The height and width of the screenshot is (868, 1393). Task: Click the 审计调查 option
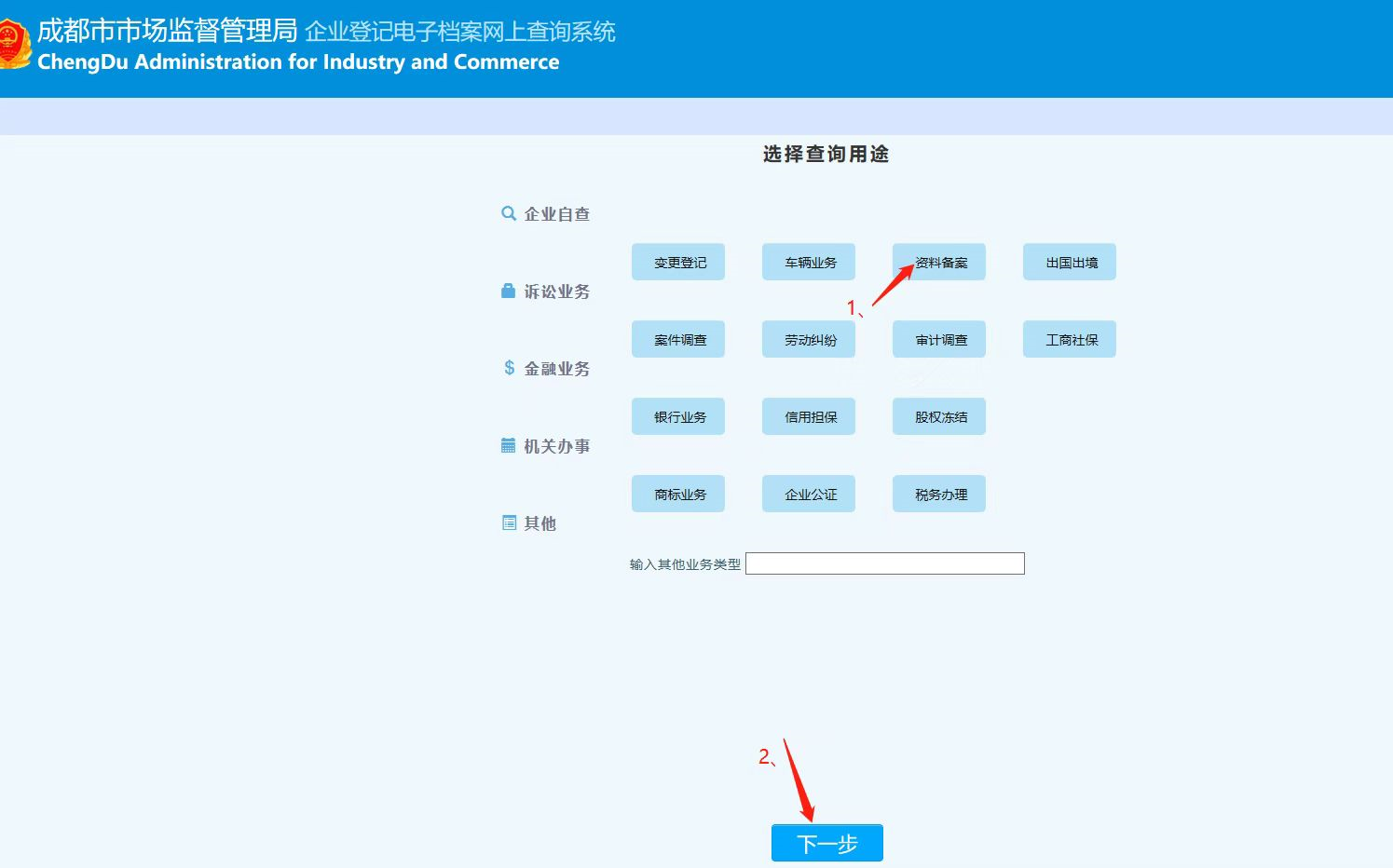939,340
